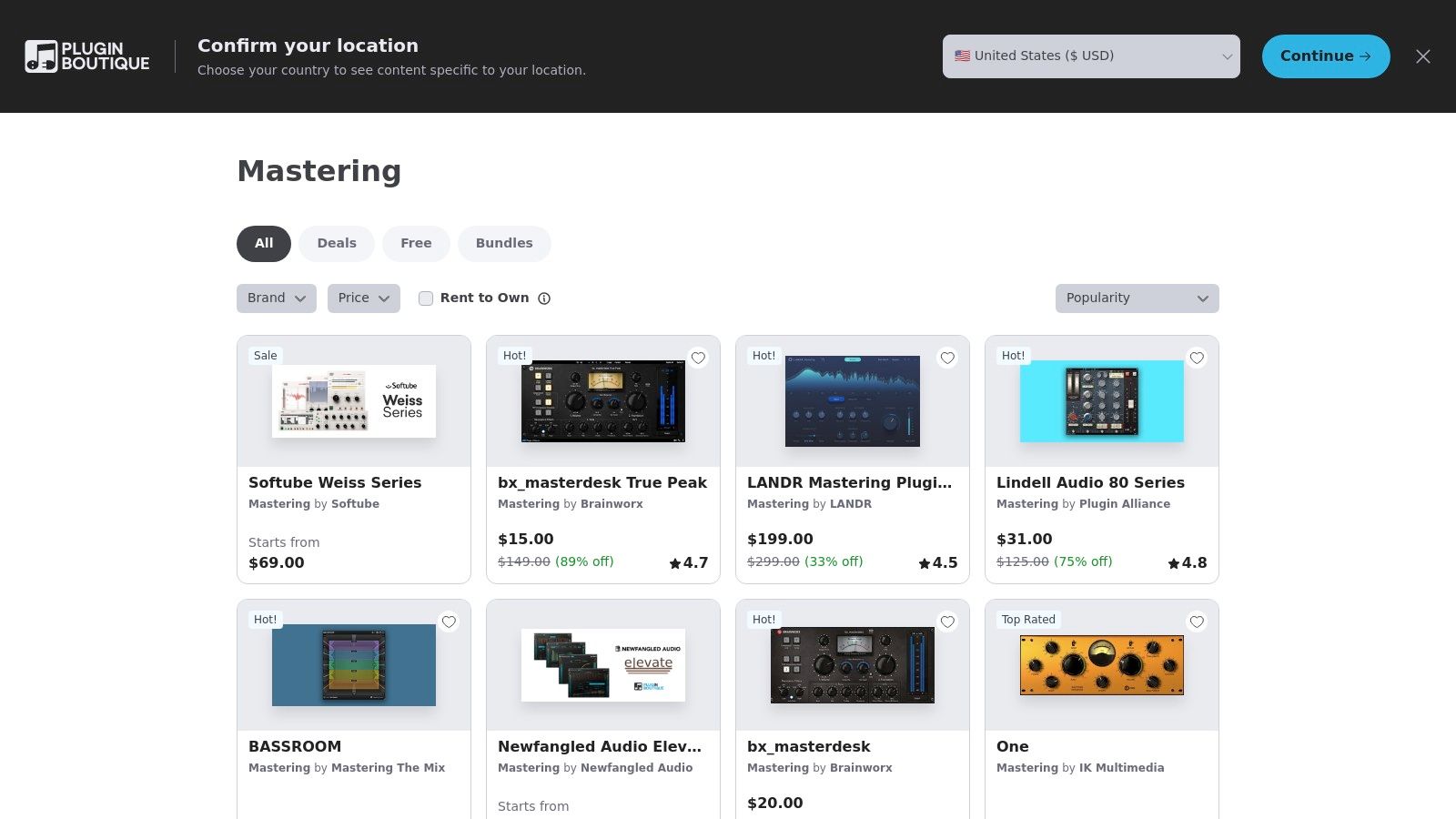Open the bx_masterdesk product title

tap(809, 746)
